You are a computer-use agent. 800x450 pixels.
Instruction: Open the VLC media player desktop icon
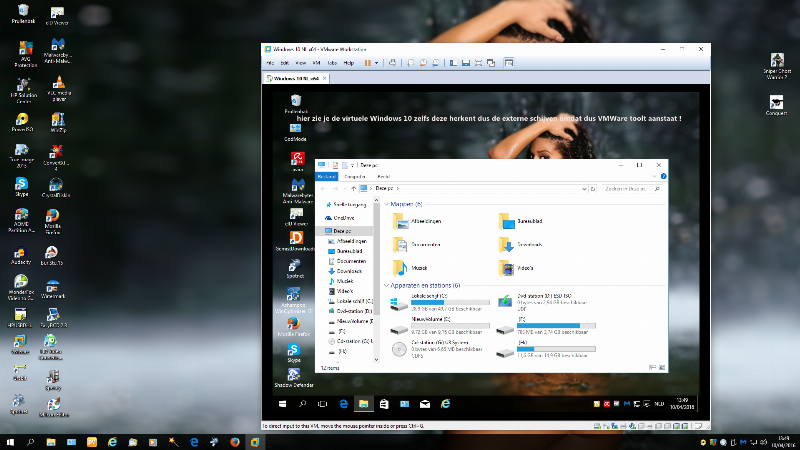coord(58,84)
